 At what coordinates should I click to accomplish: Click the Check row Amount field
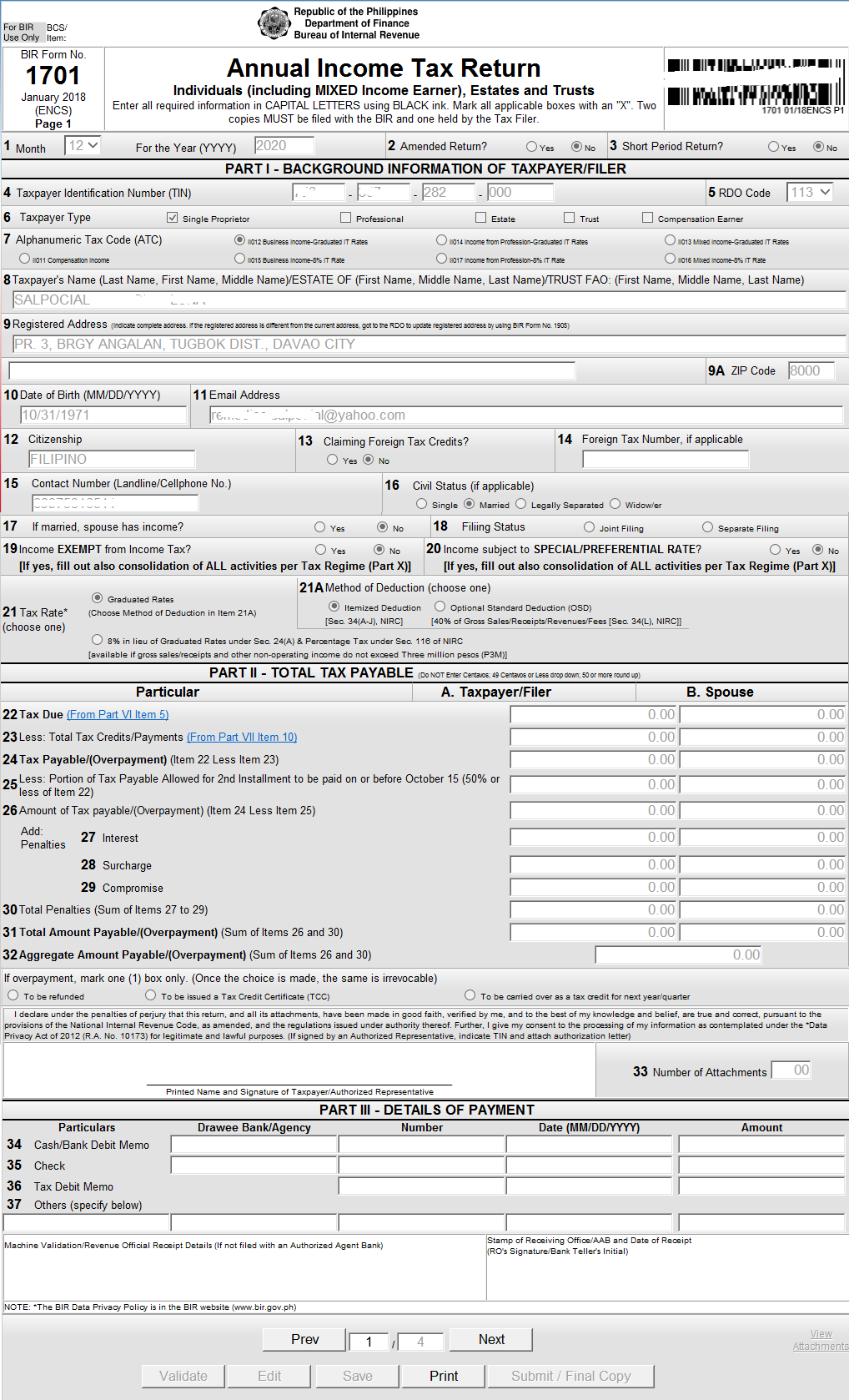point(761,1166)
